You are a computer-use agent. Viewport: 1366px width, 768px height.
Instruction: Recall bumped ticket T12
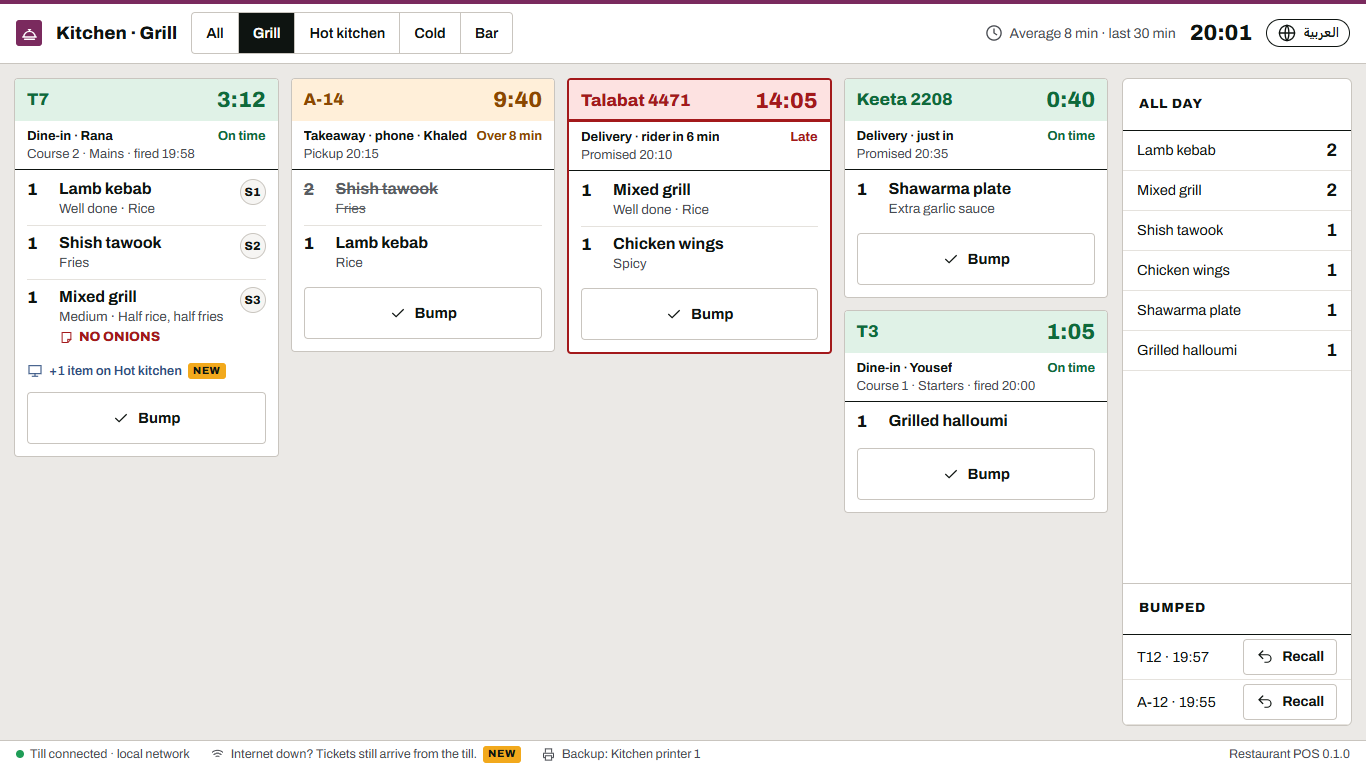1290,657
